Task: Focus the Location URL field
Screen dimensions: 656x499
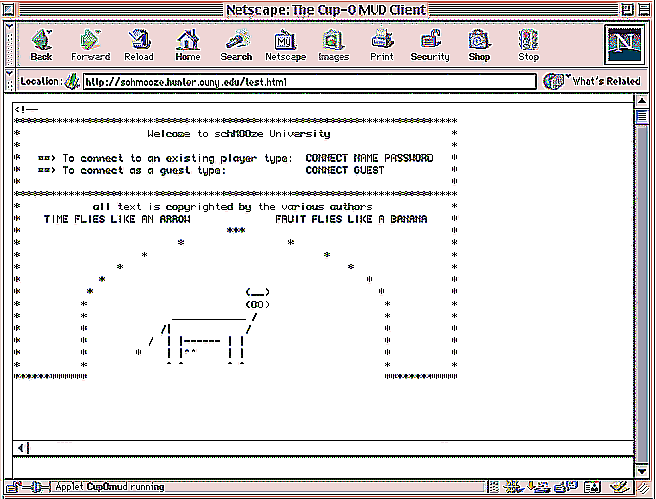Action: point(310,82)
